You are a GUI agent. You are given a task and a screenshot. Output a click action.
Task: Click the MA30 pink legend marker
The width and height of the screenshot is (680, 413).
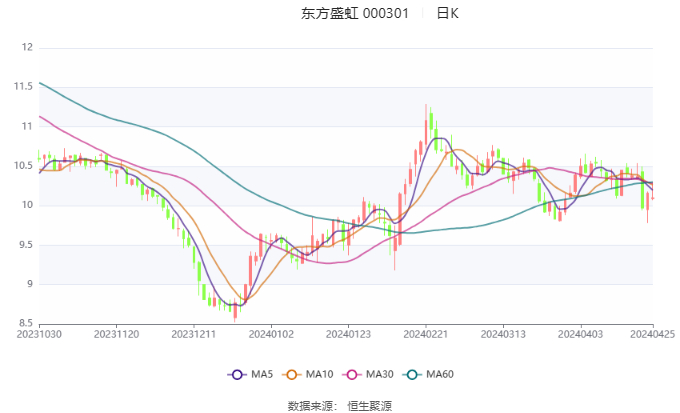pos(353,374)
